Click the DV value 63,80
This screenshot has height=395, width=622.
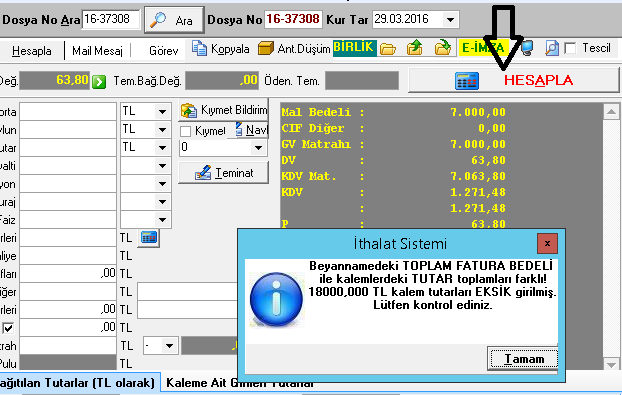pyautogui.click(x=488, y=160)
